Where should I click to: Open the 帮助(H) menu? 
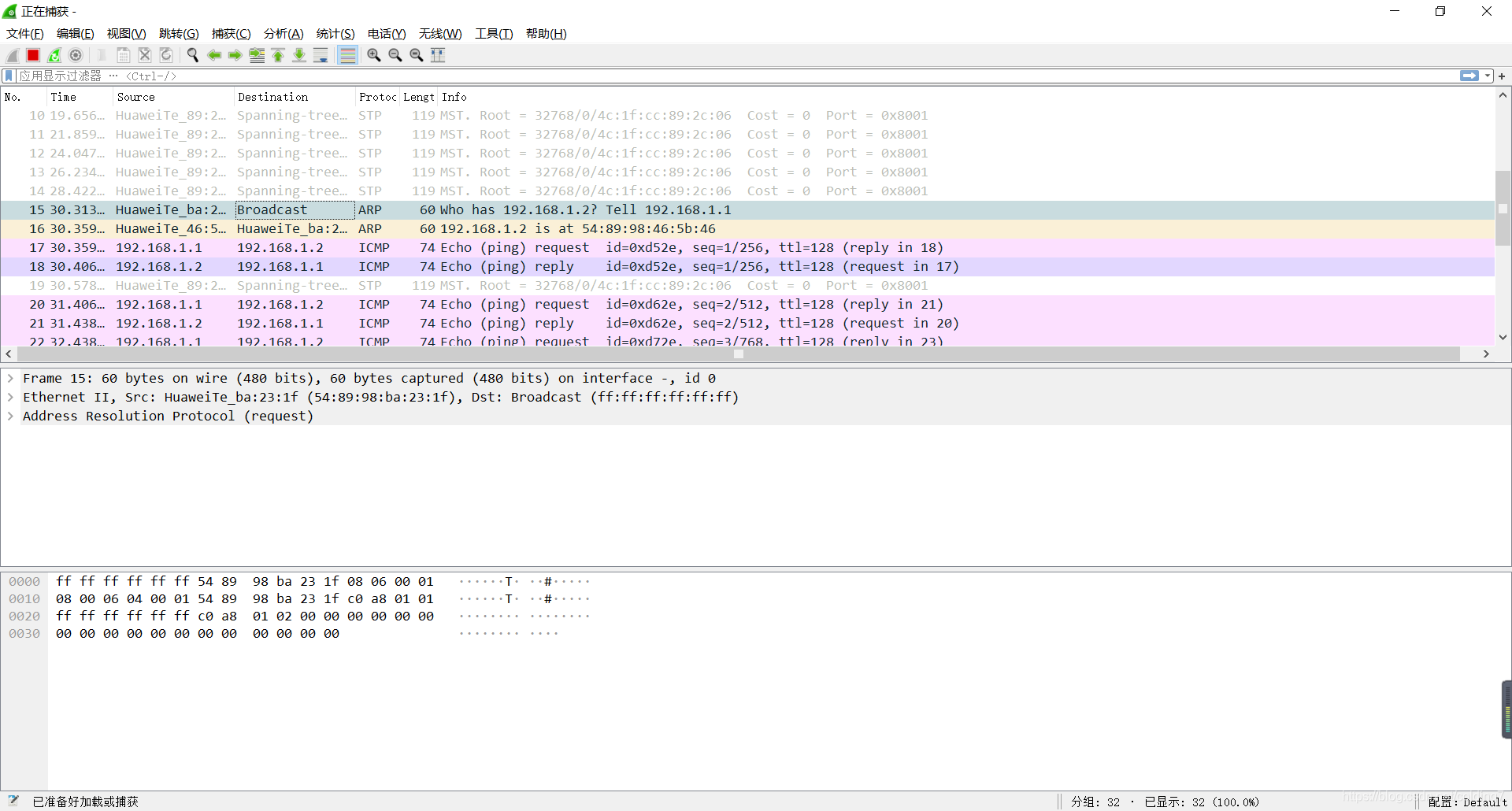[546, 34]
